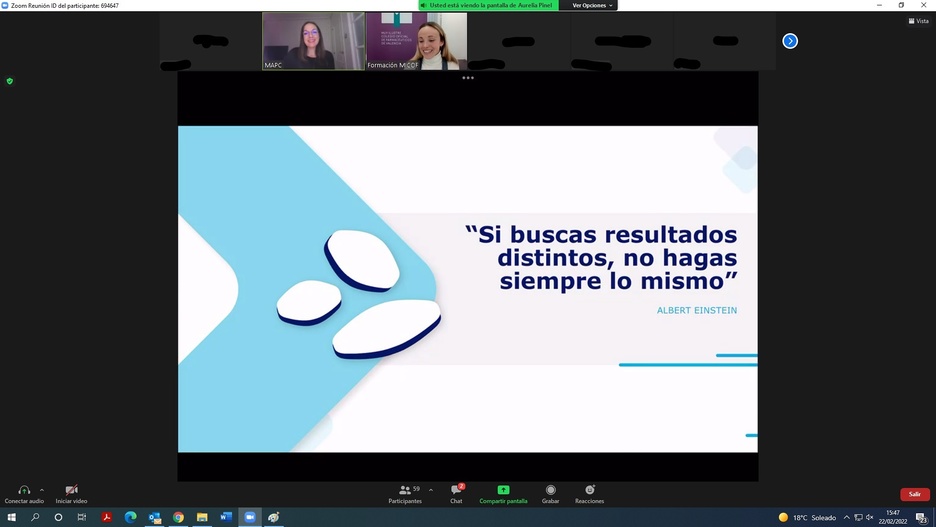Open the Chat panel
936x527 pixels.
pyautogui.click(x=456, y=490)
